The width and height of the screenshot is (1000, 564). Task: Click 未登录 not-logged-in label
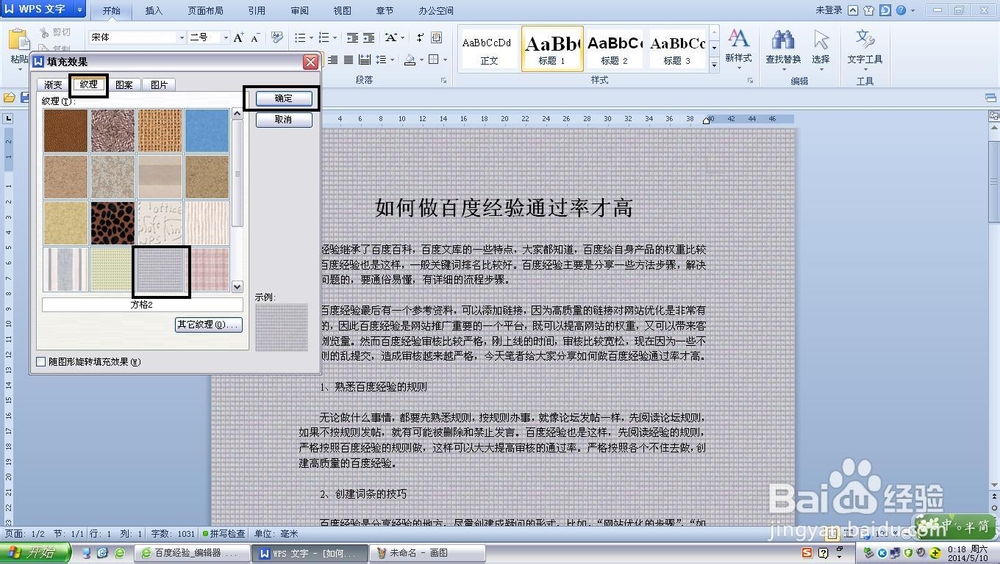coord(829,10)
